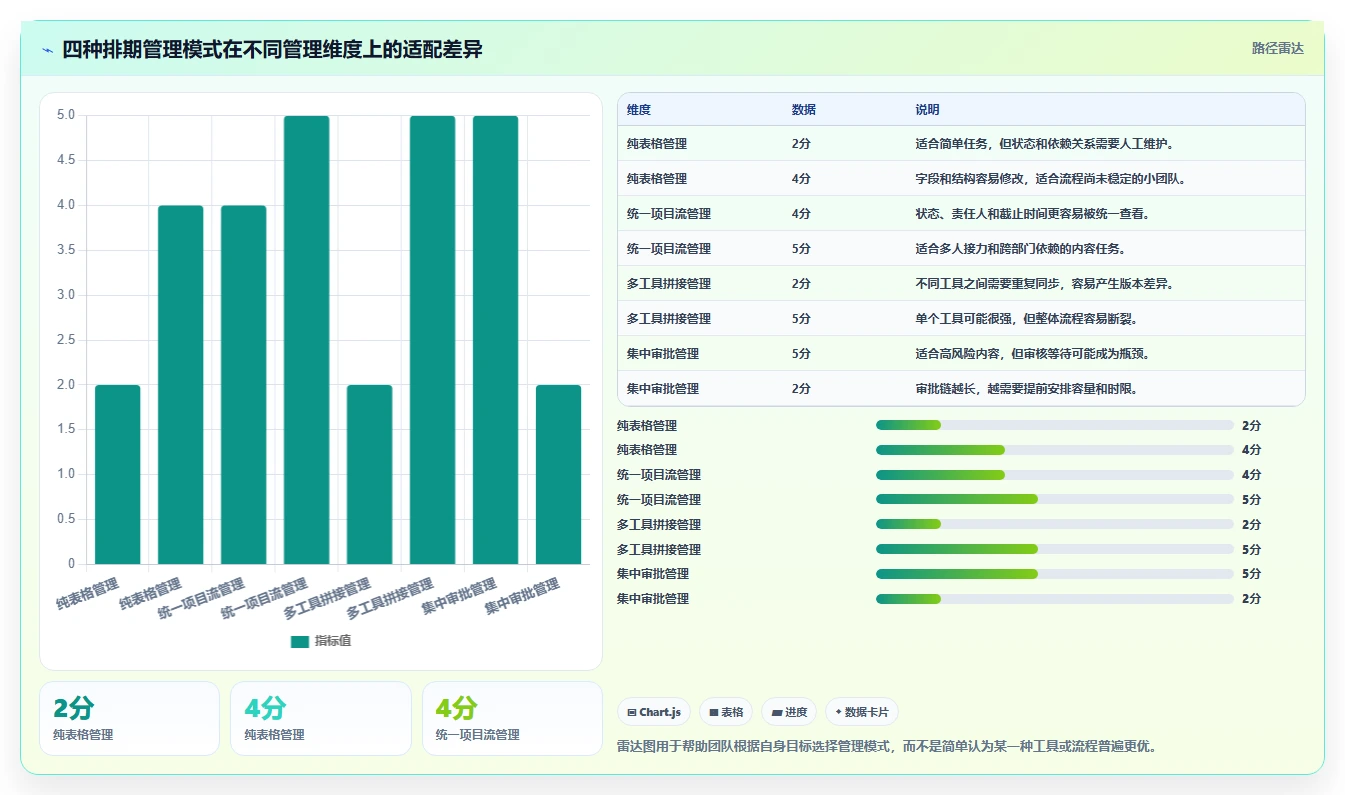
Task: Click the 多工具拼接管理 chart bar valued 2
Action: point(370,474)
